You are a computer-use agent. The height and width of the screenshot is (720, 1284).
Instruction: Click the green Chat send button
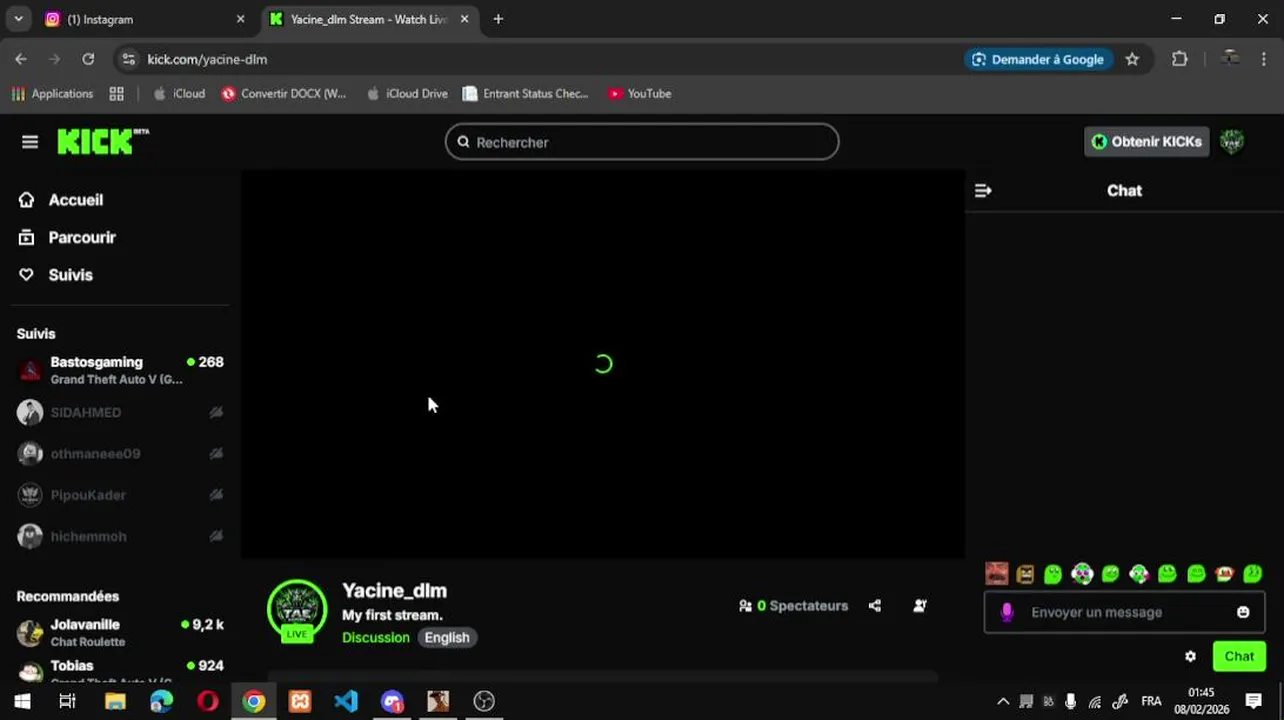pyautogui.click(x=1239, y=657)
